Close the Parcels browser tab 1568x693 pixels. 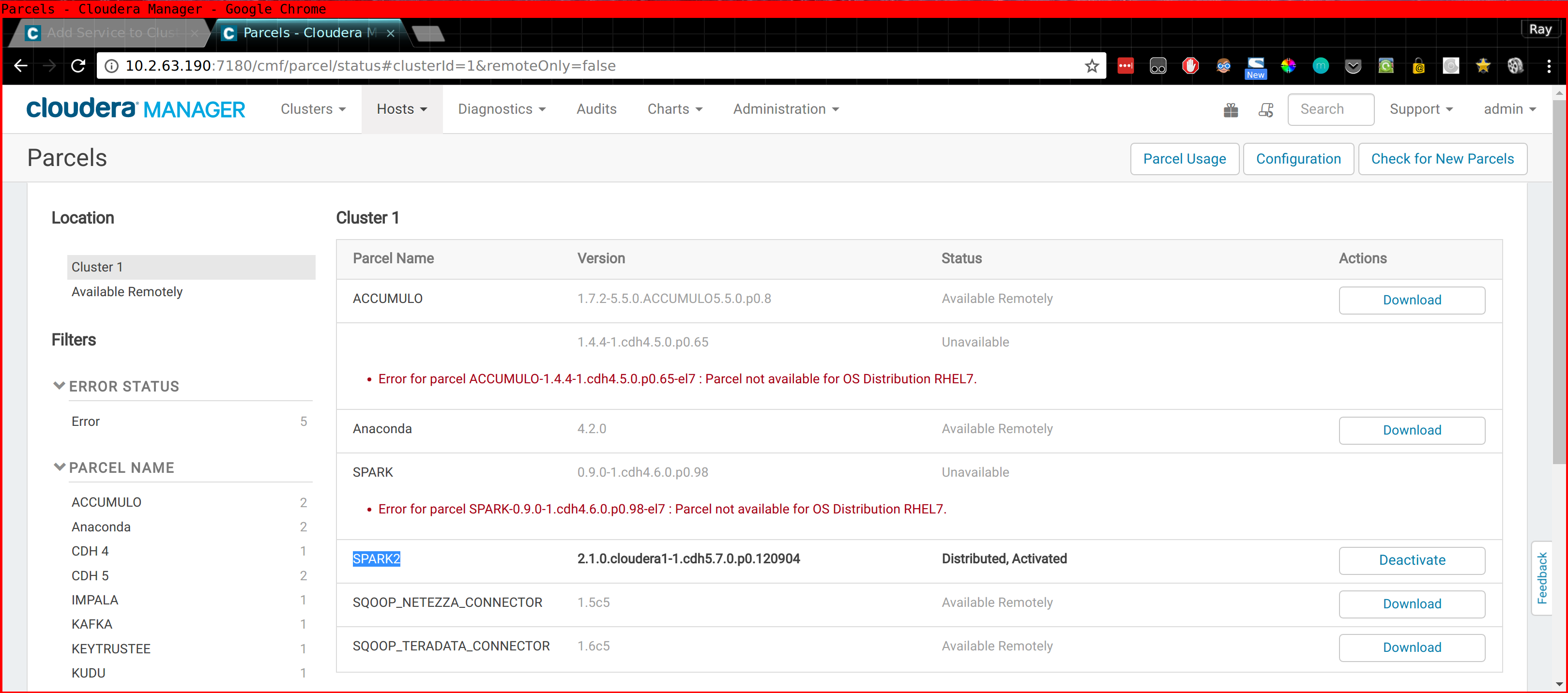coord(391,33)
